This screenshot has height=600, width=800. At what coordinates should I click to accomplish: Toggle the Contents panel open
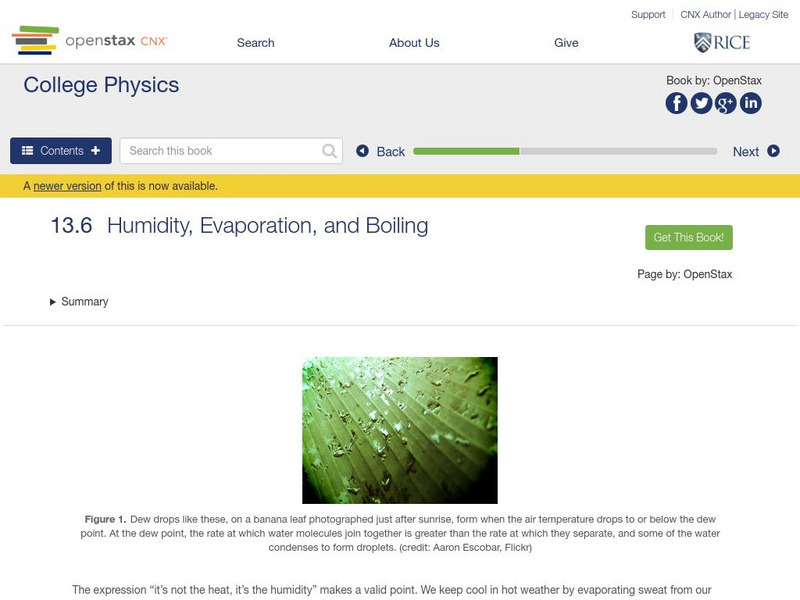[61, 151]
